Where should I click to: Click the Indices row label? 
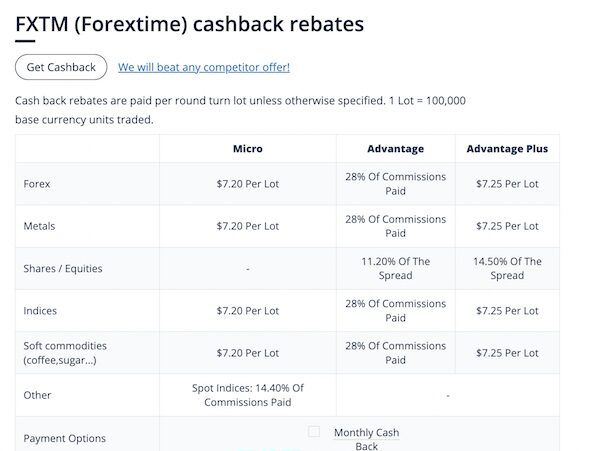40,311
